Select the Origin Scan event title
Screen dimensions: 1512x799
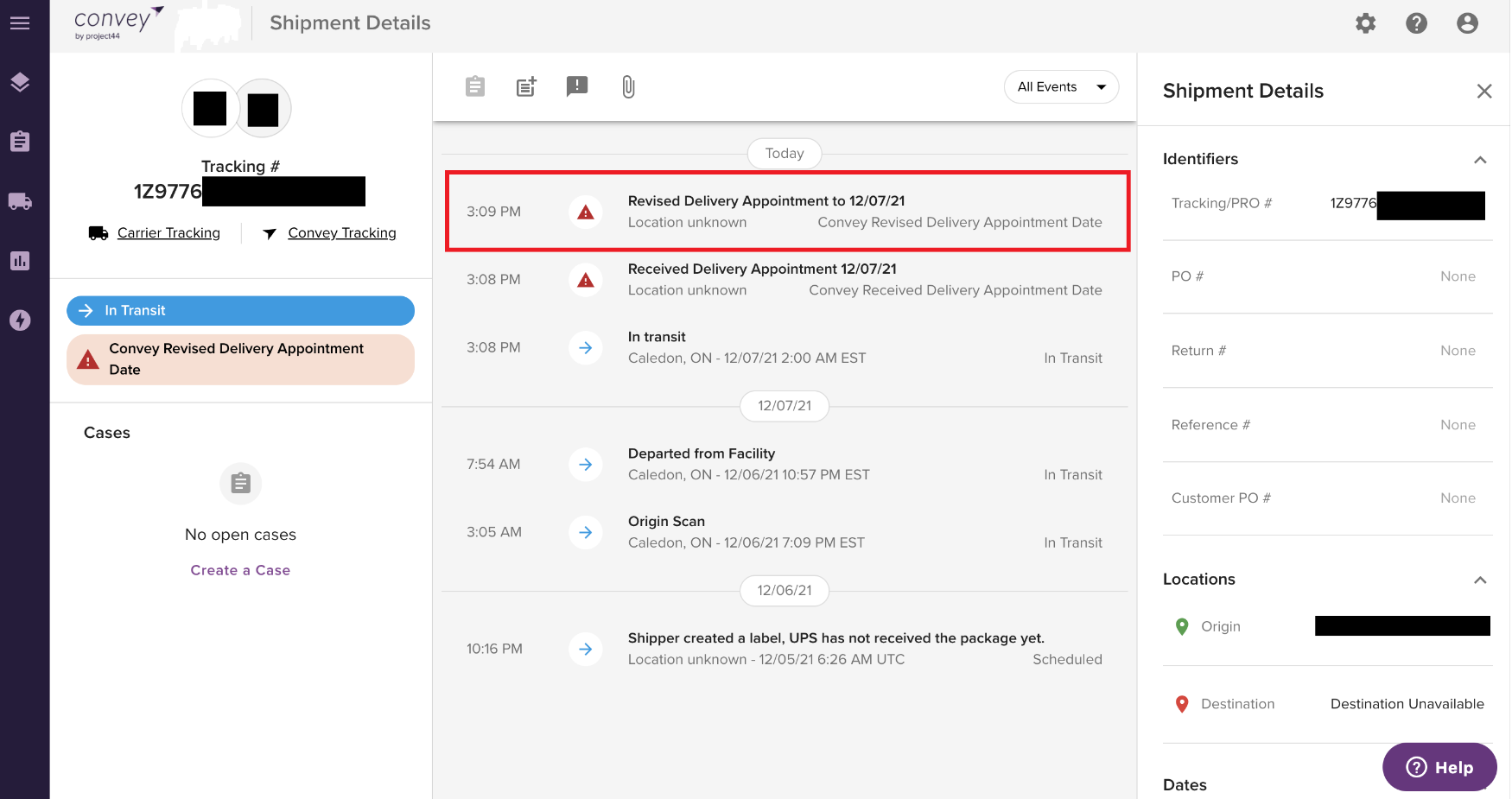point(666,522)
